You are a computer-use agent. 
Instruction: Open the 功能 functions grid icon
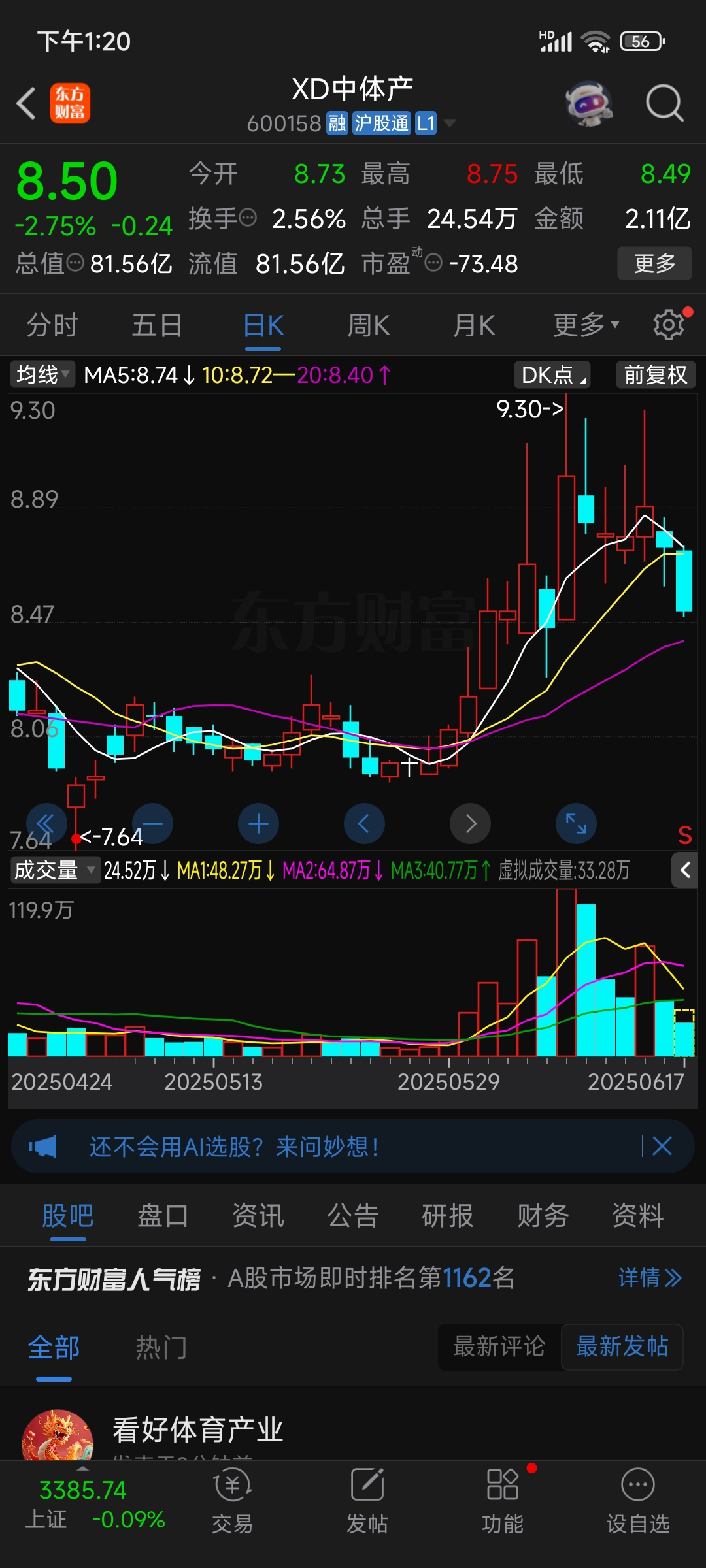[x=503, y=1501]
